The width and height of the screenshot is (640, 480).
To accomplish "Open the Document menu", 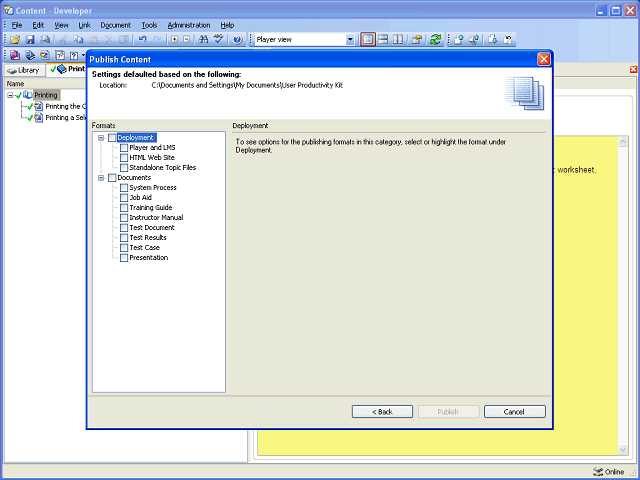I will [116, 25].
